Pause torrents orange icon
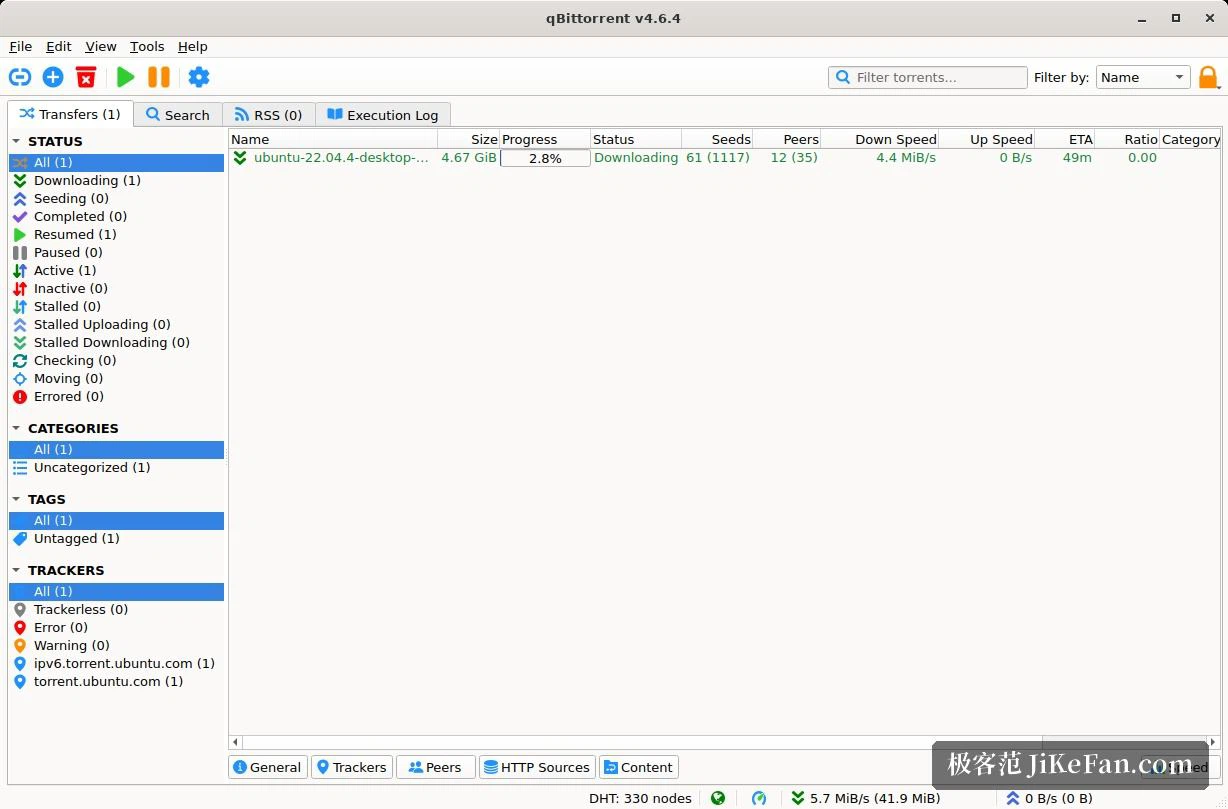1228x809 pixels. (x=158, y=77)
